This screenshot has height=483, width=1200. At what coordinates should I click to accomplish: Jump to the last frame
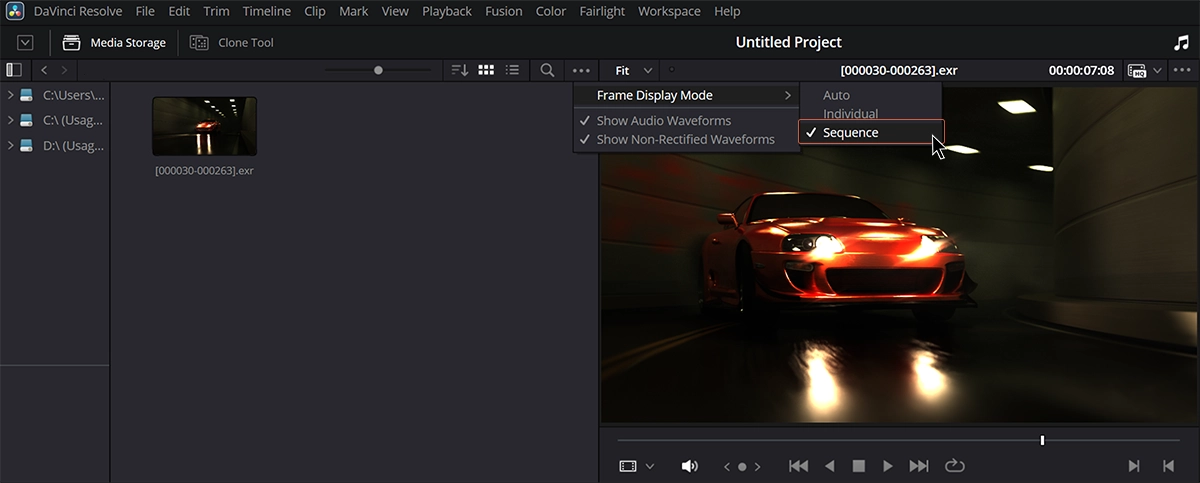tap(919, 466)
